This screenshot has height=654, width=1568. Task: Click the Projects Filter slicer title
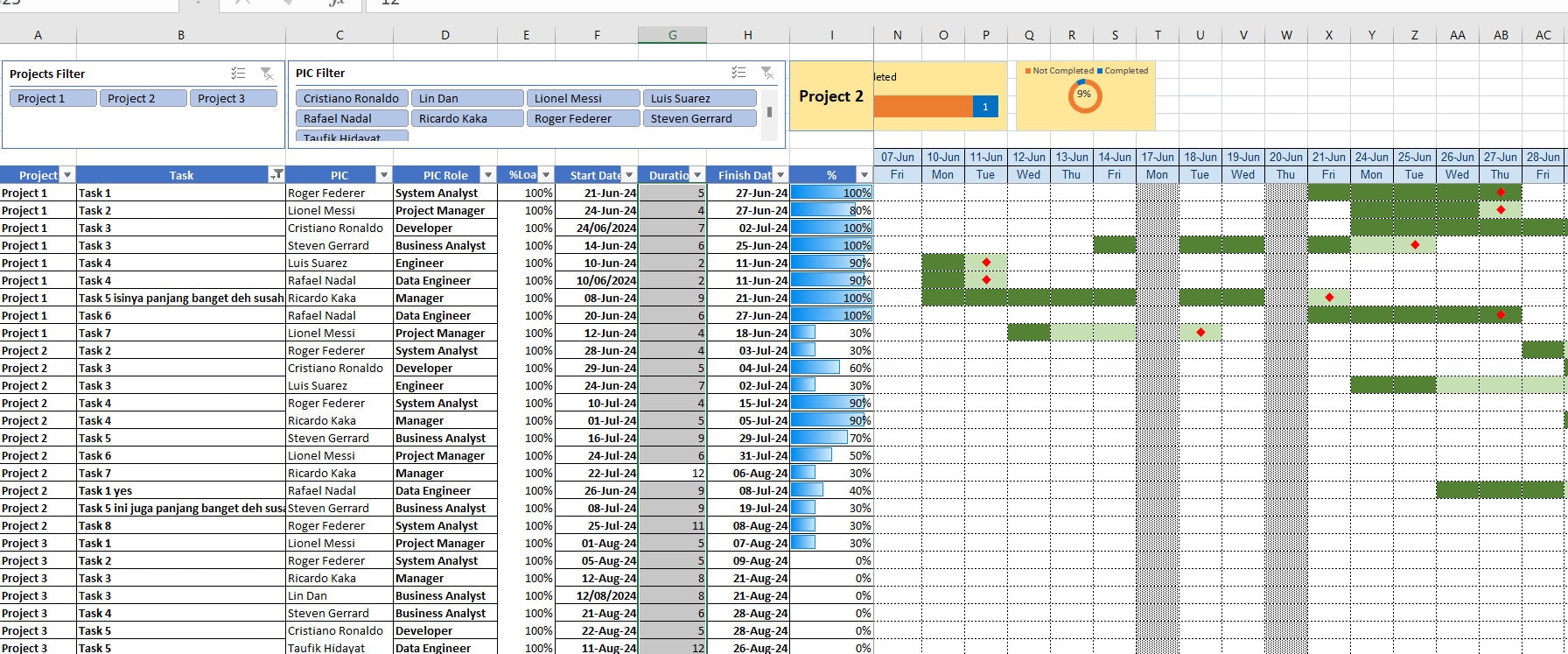tap(47, 74)
